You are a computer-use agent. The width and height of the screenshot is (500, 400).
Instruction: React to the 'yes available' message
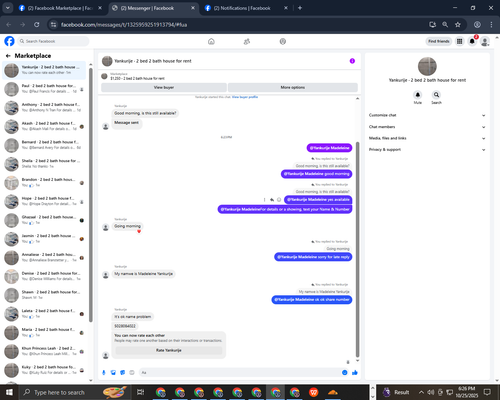(279, 200)
